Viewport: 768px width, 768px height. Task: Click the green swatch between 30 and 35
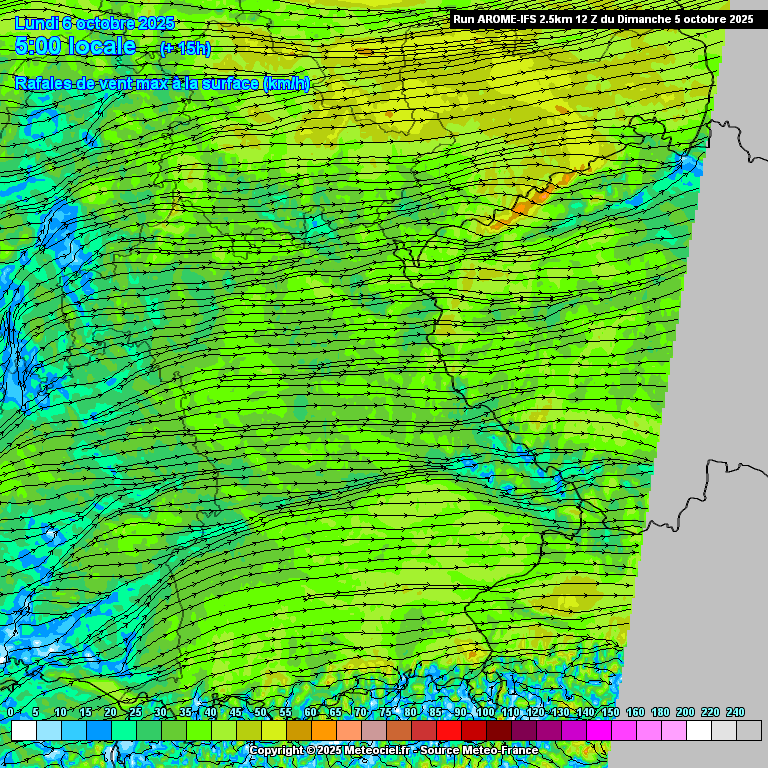[173, 731]
